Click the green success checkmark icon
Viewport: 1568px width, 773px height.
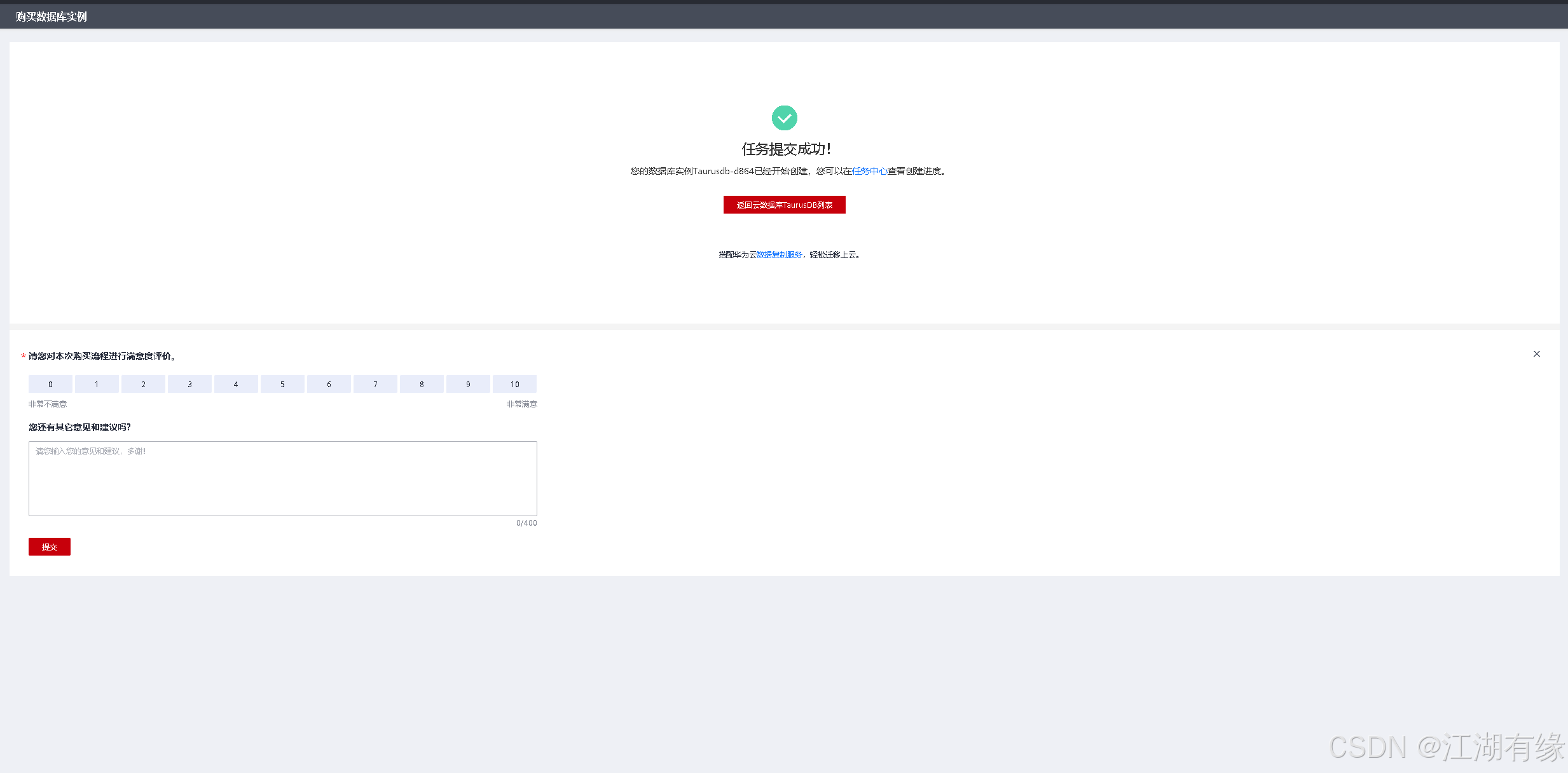[784, 118]
